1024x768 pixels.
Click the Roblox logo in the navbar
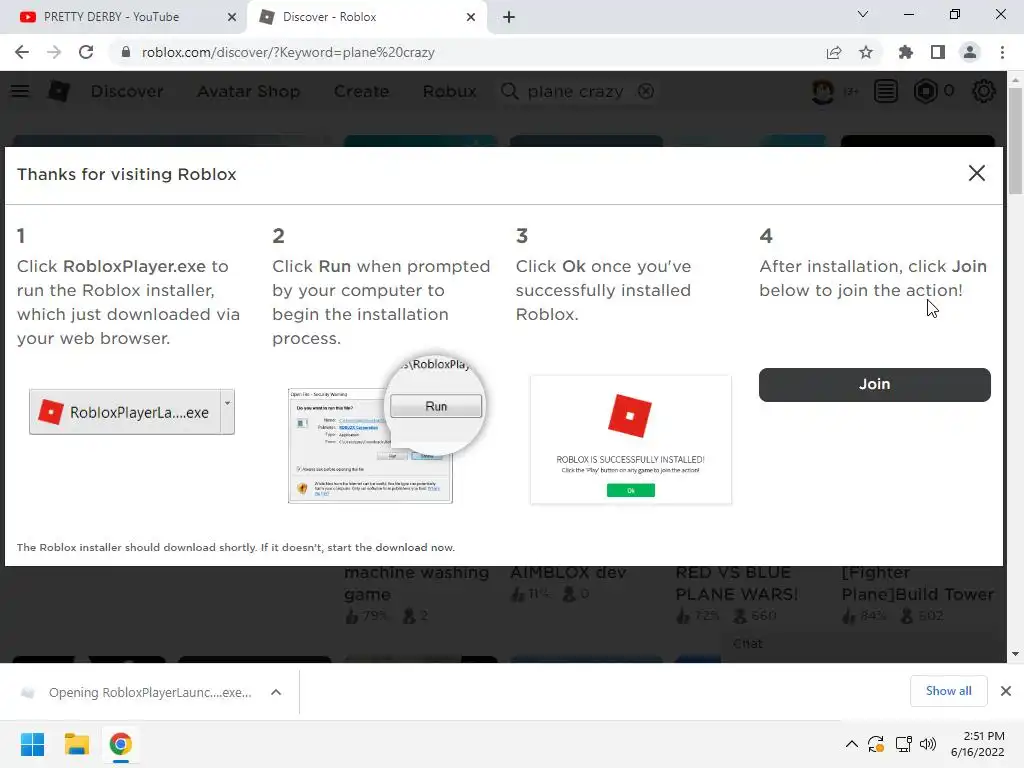(59, 91)
